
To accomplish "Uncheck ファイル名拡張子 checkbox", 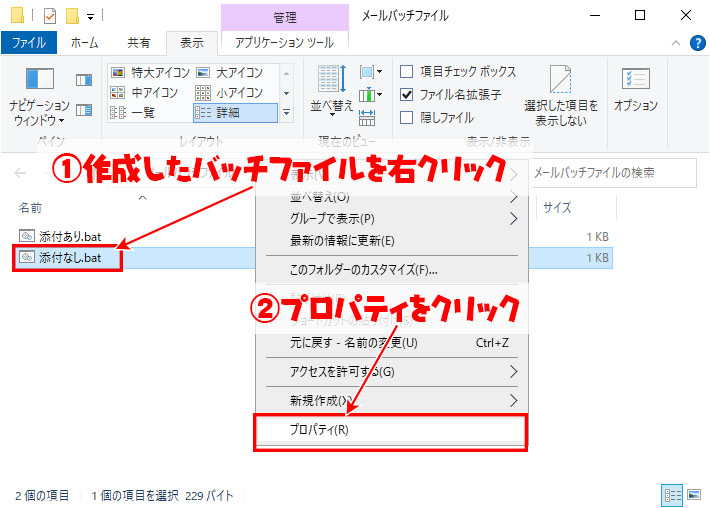I will [x=407, y=95].
